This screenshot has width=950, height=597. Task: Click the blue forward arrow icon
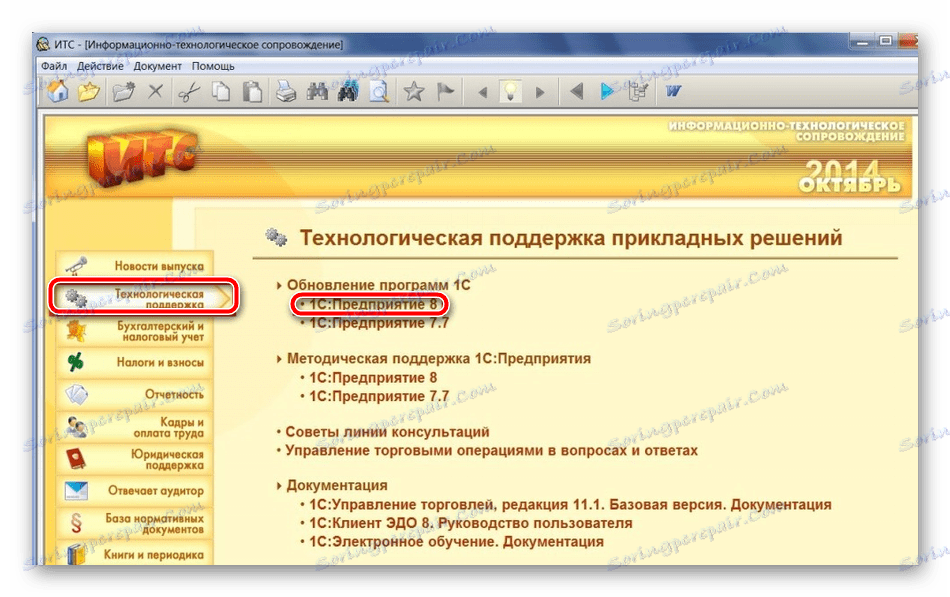click(606, 92)
